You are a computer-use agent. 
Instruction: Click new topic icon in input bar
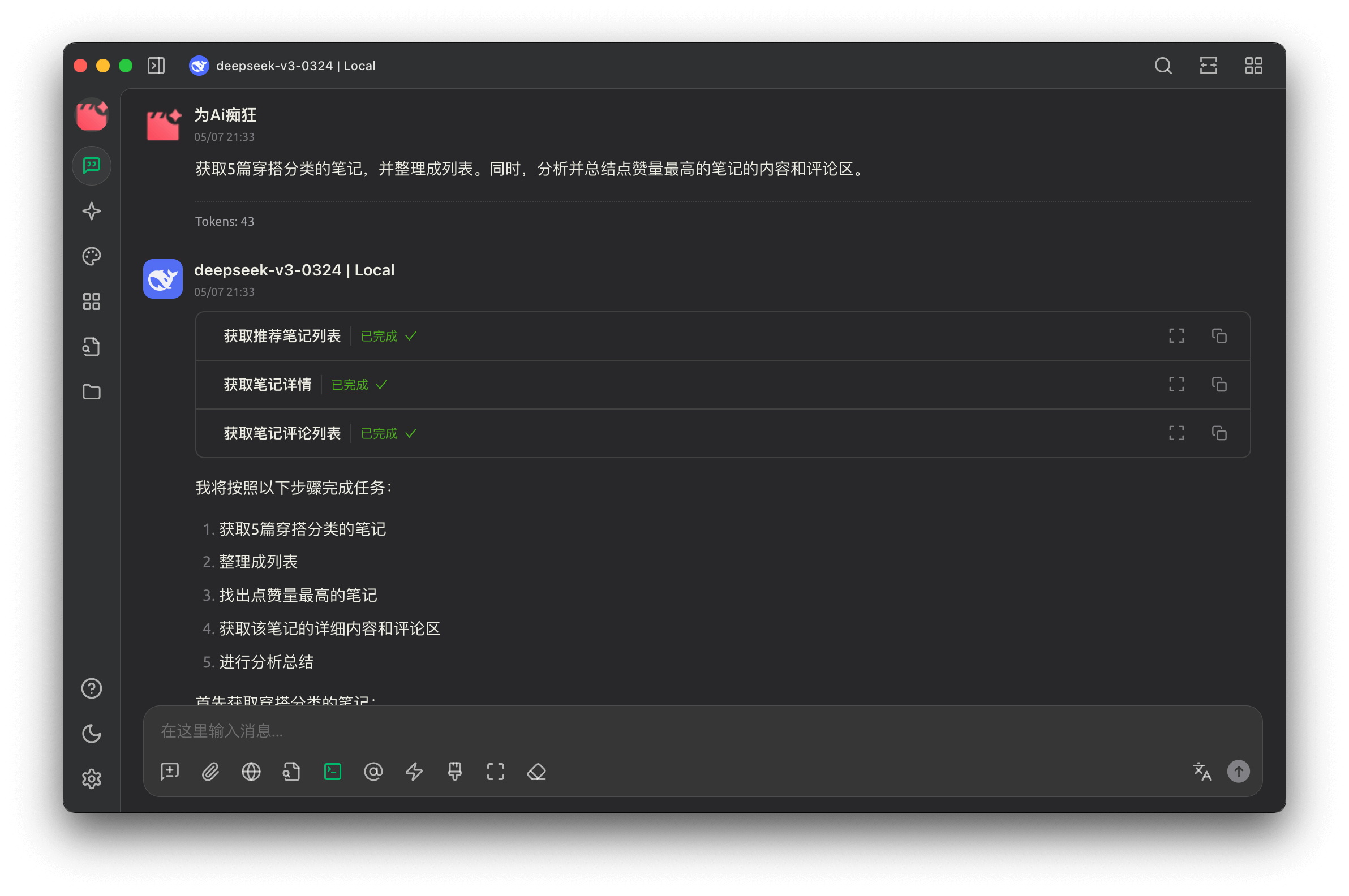point(170,772)
